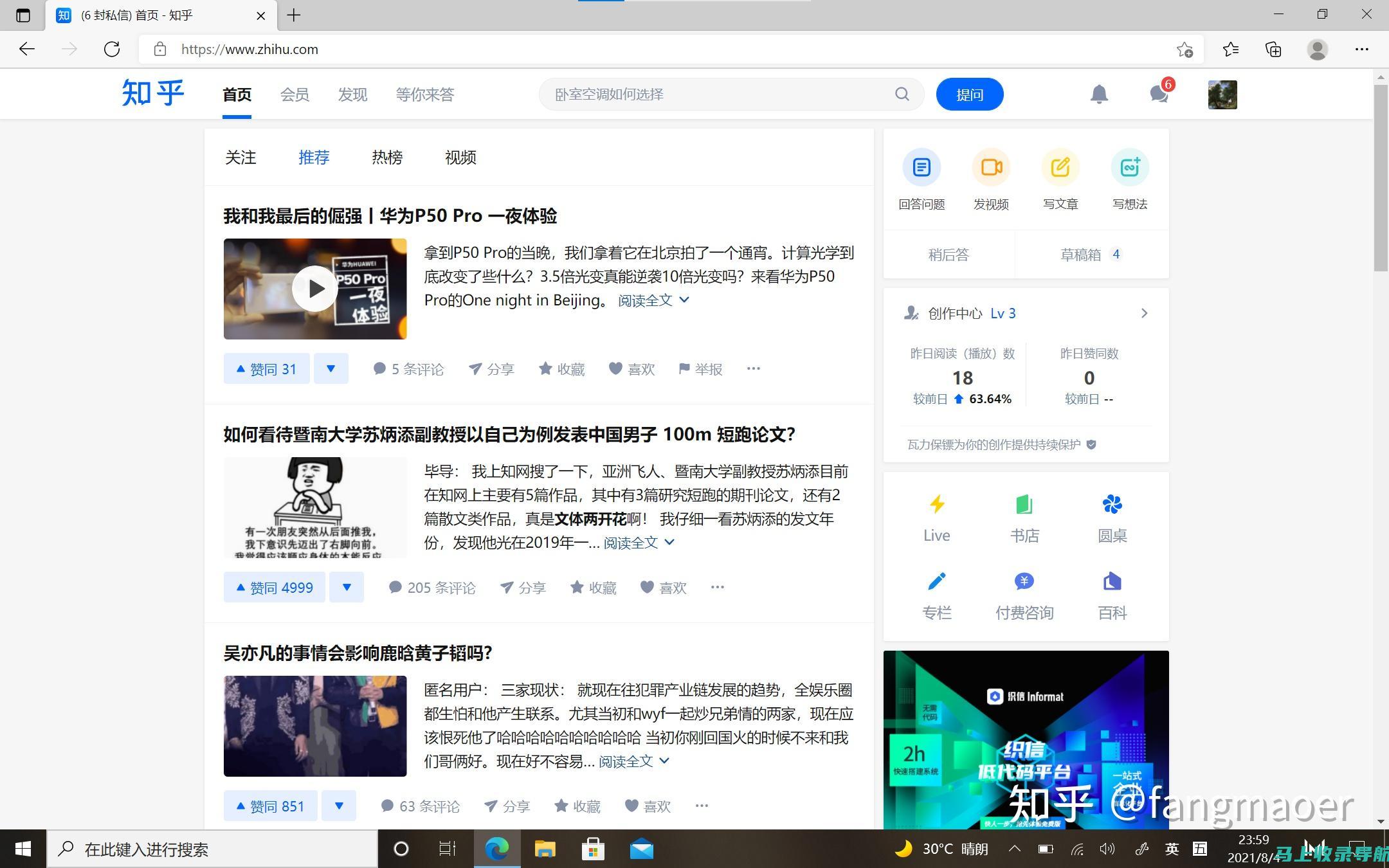Report (举报) the P50 Pro post
1389x868 pixels.
coord(700,368)
